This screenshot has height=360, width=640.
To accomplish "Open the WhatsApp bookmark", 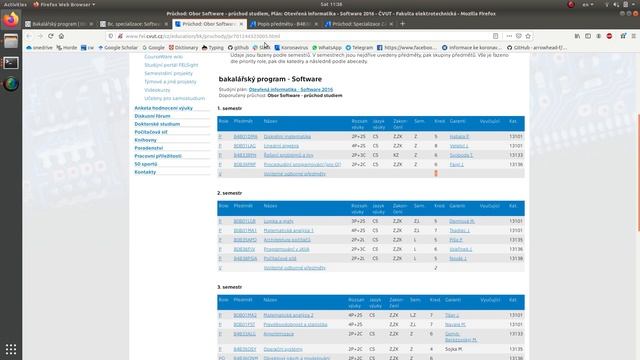I will (327, 47).
